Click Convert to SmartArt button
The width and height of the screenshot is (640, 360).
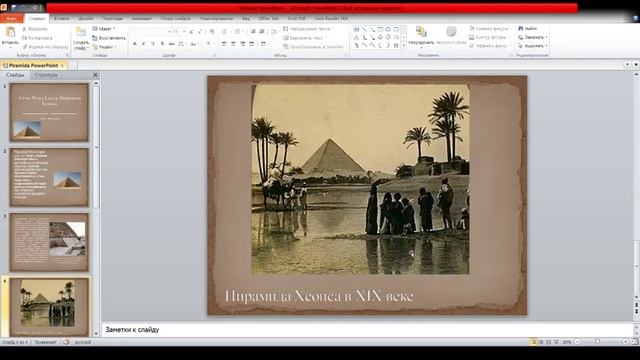(313, 47)
